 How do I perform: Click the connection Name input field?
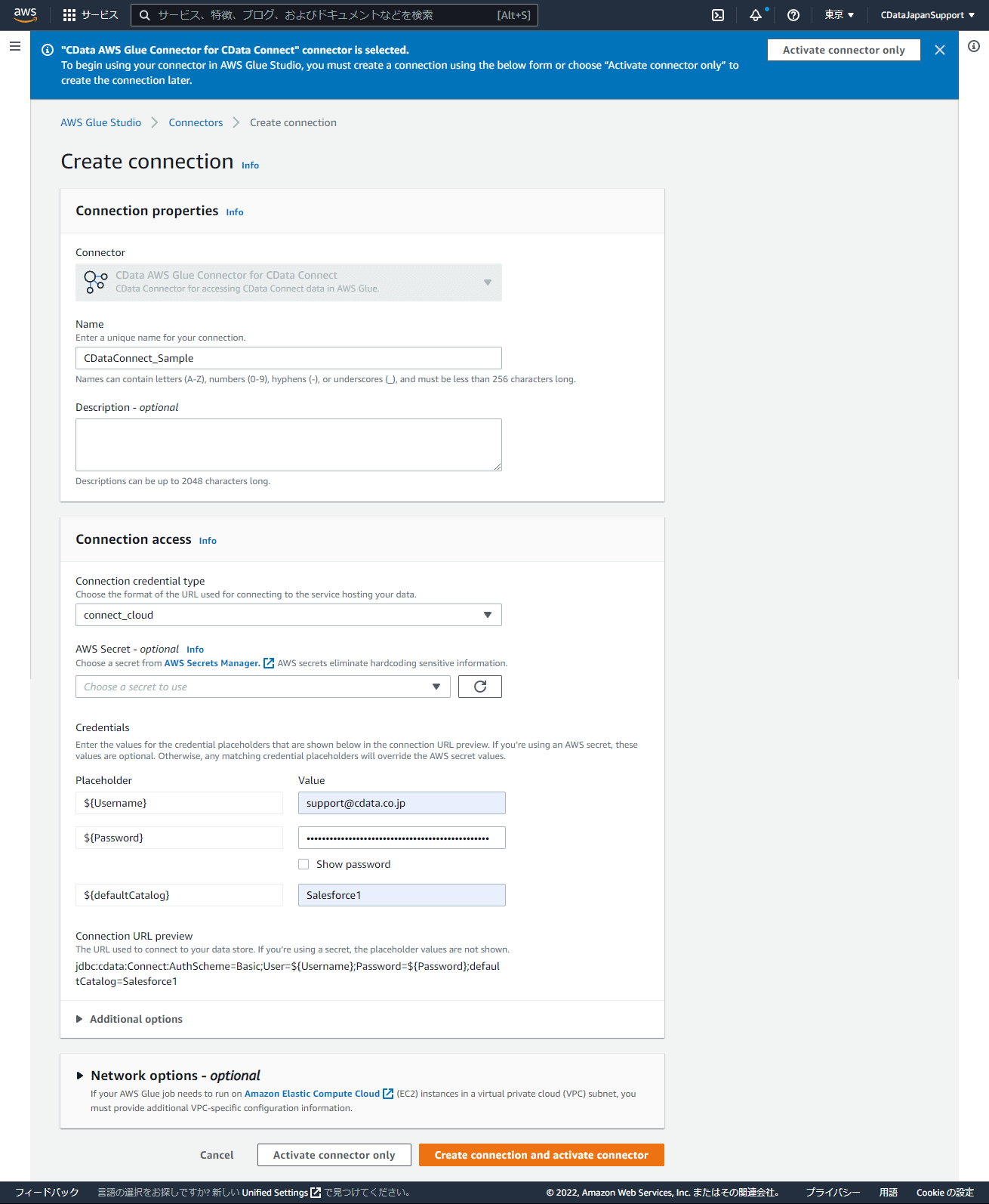pyautogui.click(x=288, y=358)
